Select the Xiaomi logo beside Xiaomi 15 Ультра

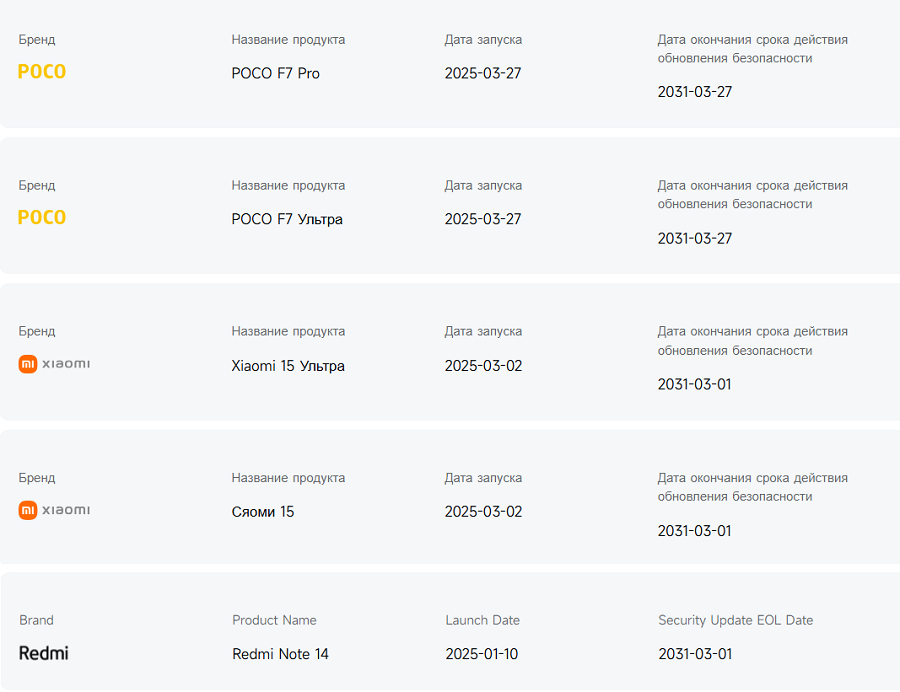point(54,364)
